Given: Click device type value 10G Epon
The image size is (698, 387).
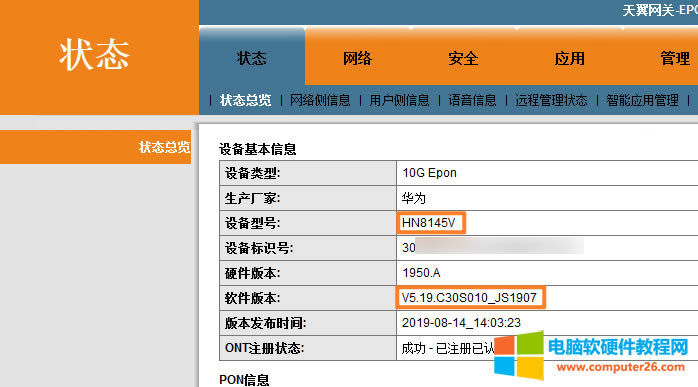Looking at the screenshot, I should click(429, 173).
